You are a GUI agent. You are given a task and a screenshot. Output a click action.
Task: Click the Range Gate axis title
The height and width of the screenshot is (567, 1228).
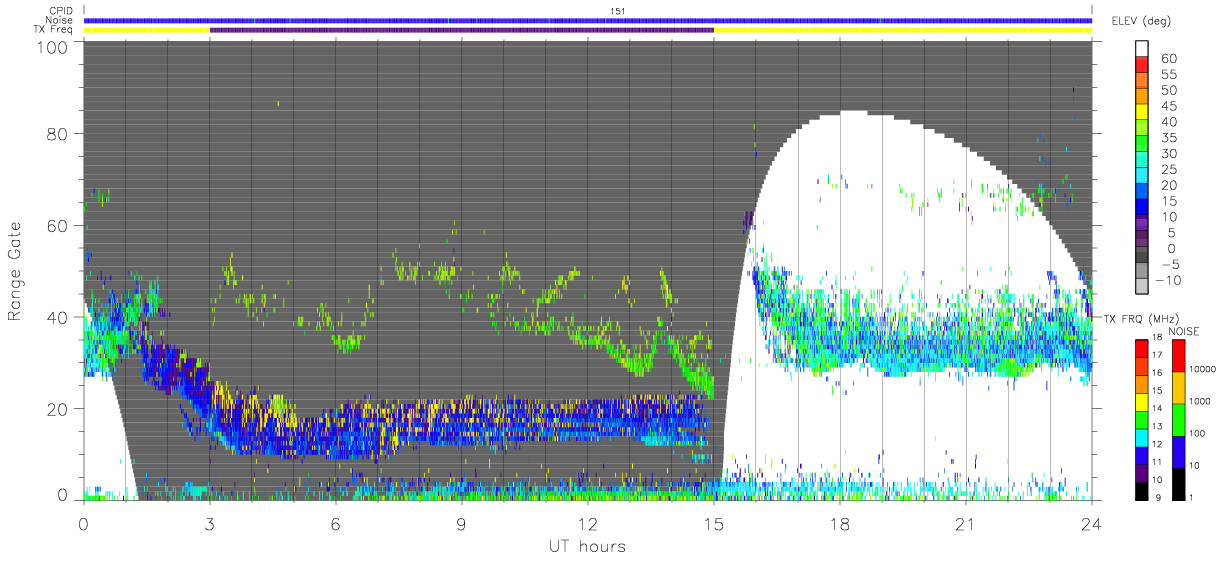[x=17, y=272]
